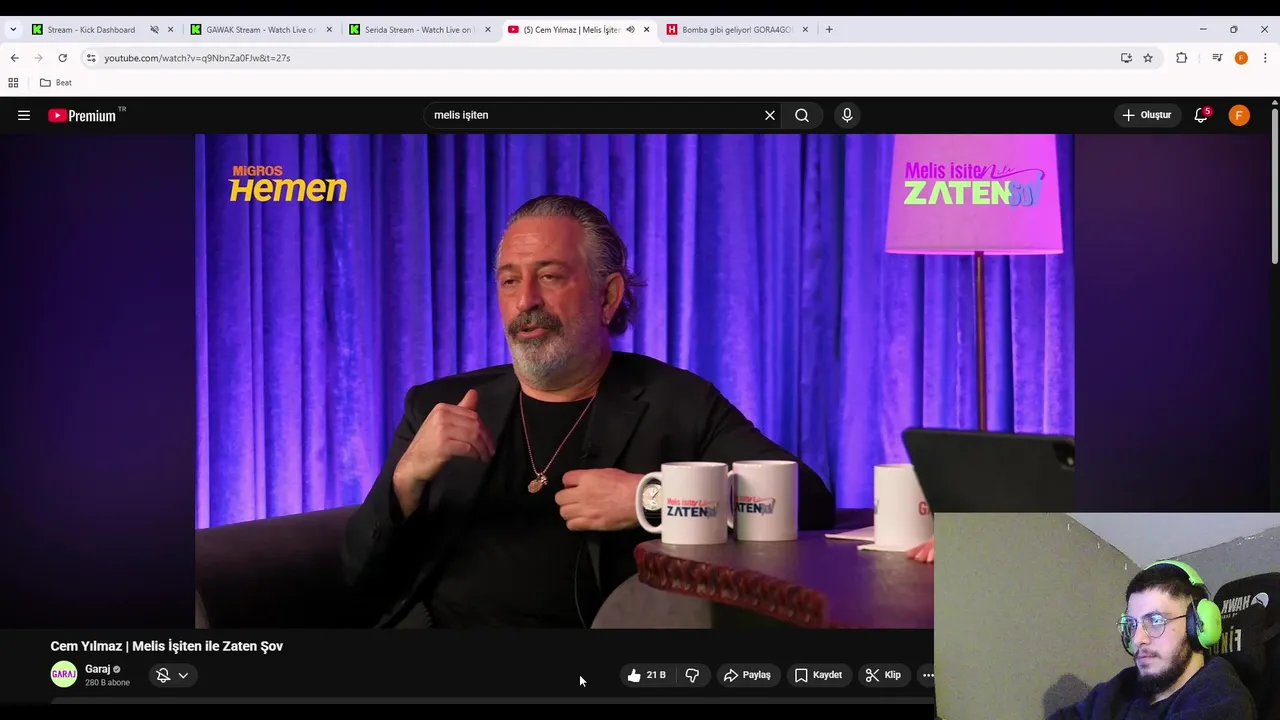The width and height of the screenshot is (1280, 720).
Task: Reload the current page
Action: pos(62,58)
